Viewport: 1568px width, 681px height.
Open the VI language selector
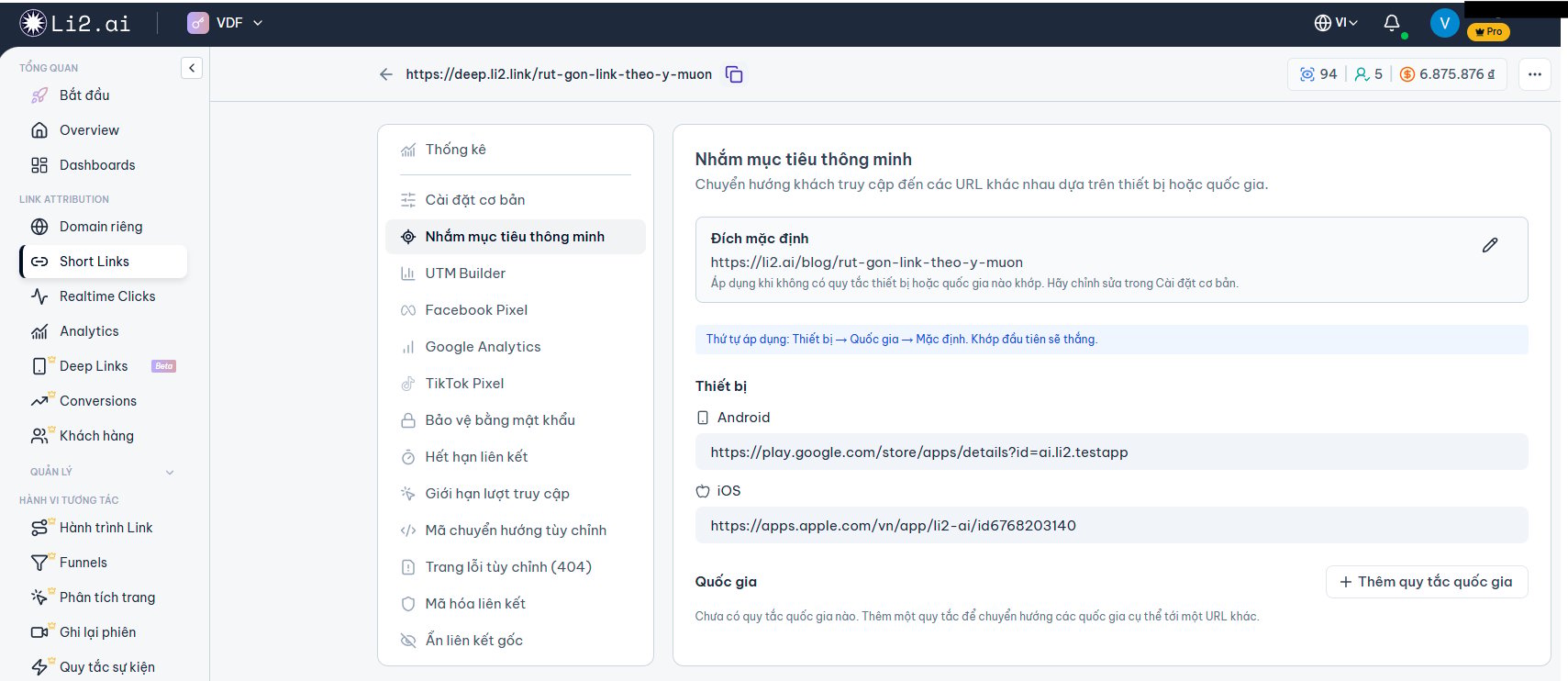tap(1336, 23)
